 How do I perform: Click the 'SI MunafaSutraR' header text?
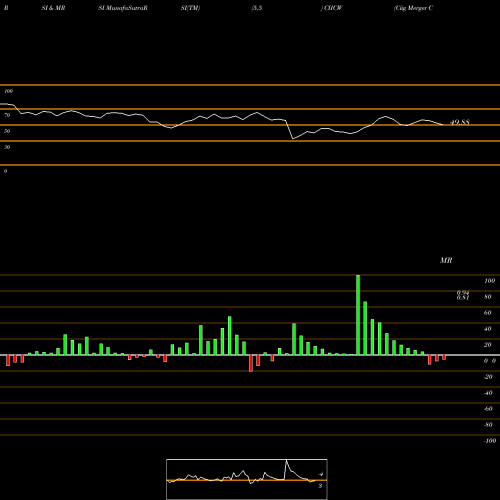(x=123, y=8)
